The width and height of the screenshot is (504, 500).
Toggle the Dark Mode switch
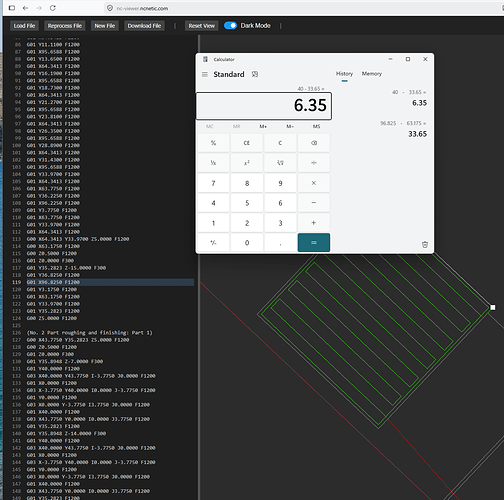pyautogui.click(x=230, y=26)
